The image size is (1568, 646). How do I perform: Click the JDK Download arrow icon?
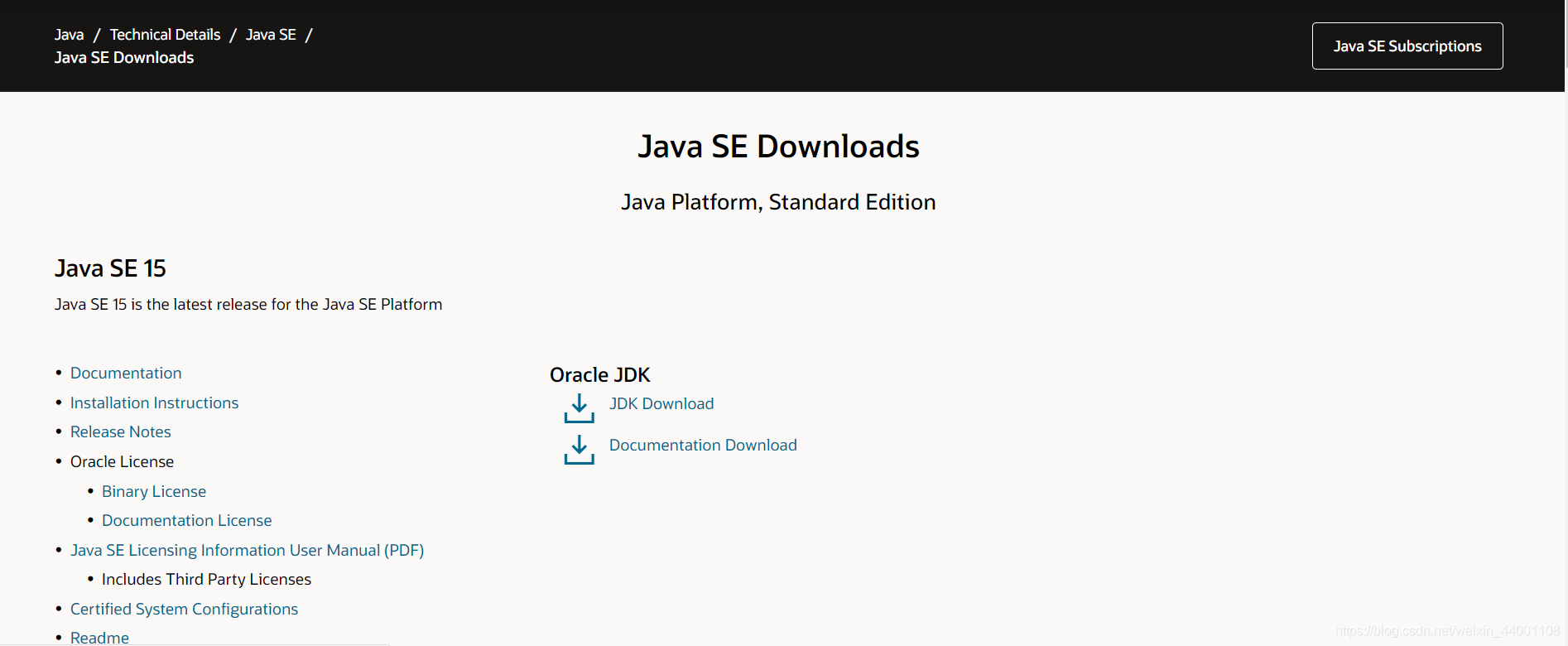coord(580,407)
